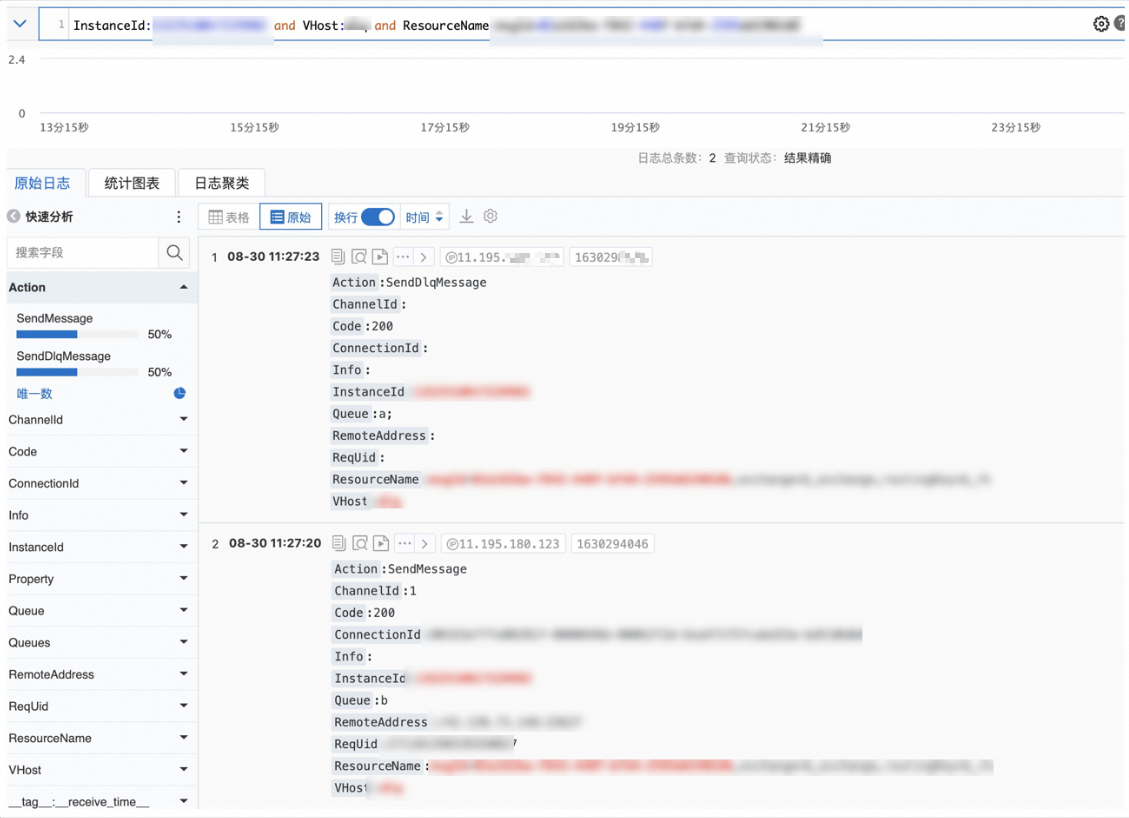This screenshot has width=1129, height=818.
Task: Switch to 原始日志 tab
Action: click(42, 183)
